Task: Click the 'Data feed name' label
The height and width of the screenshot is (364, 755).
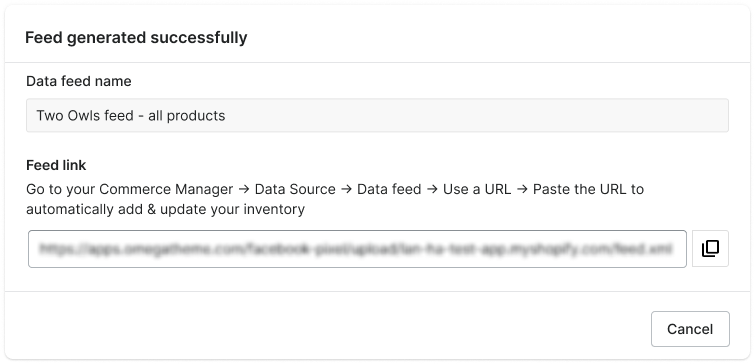Action: tap(79, 81)
